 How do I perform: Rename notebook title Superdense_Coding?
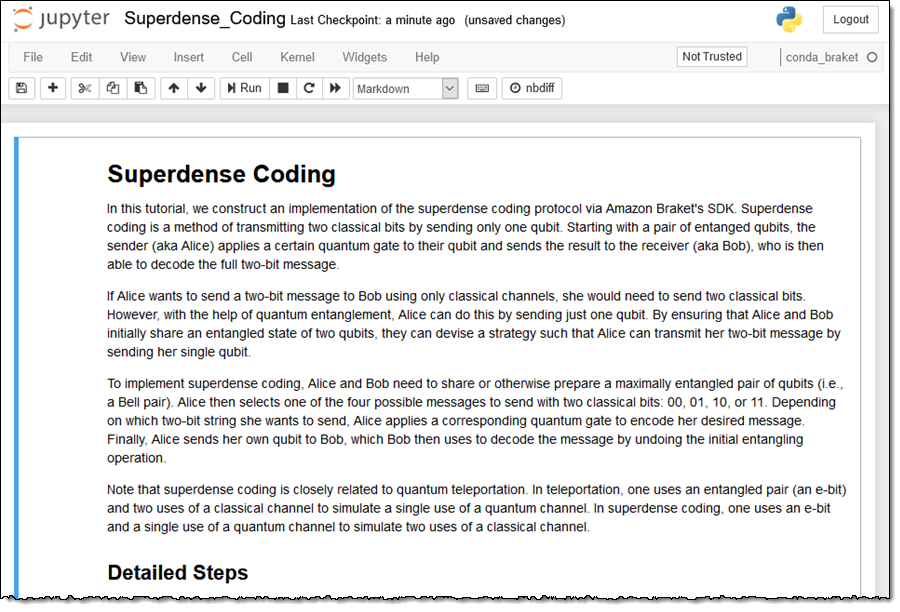(x=203, y=19)
